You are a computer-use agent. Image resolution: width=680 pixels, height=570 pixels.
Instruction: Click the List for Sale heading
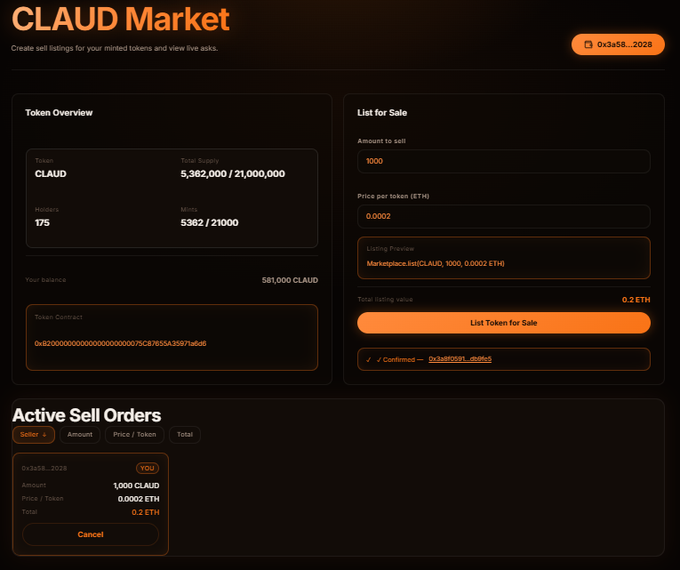382,113
